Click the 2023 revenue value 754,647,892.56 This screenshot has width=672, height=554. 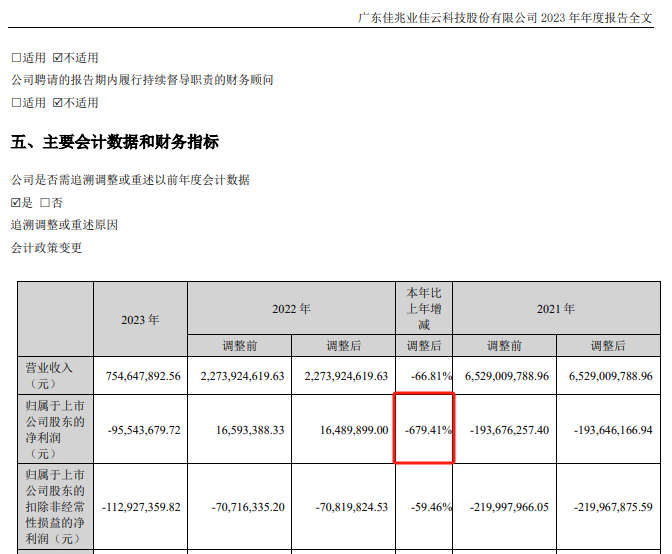pyautogui.click(x=143, y=376)
